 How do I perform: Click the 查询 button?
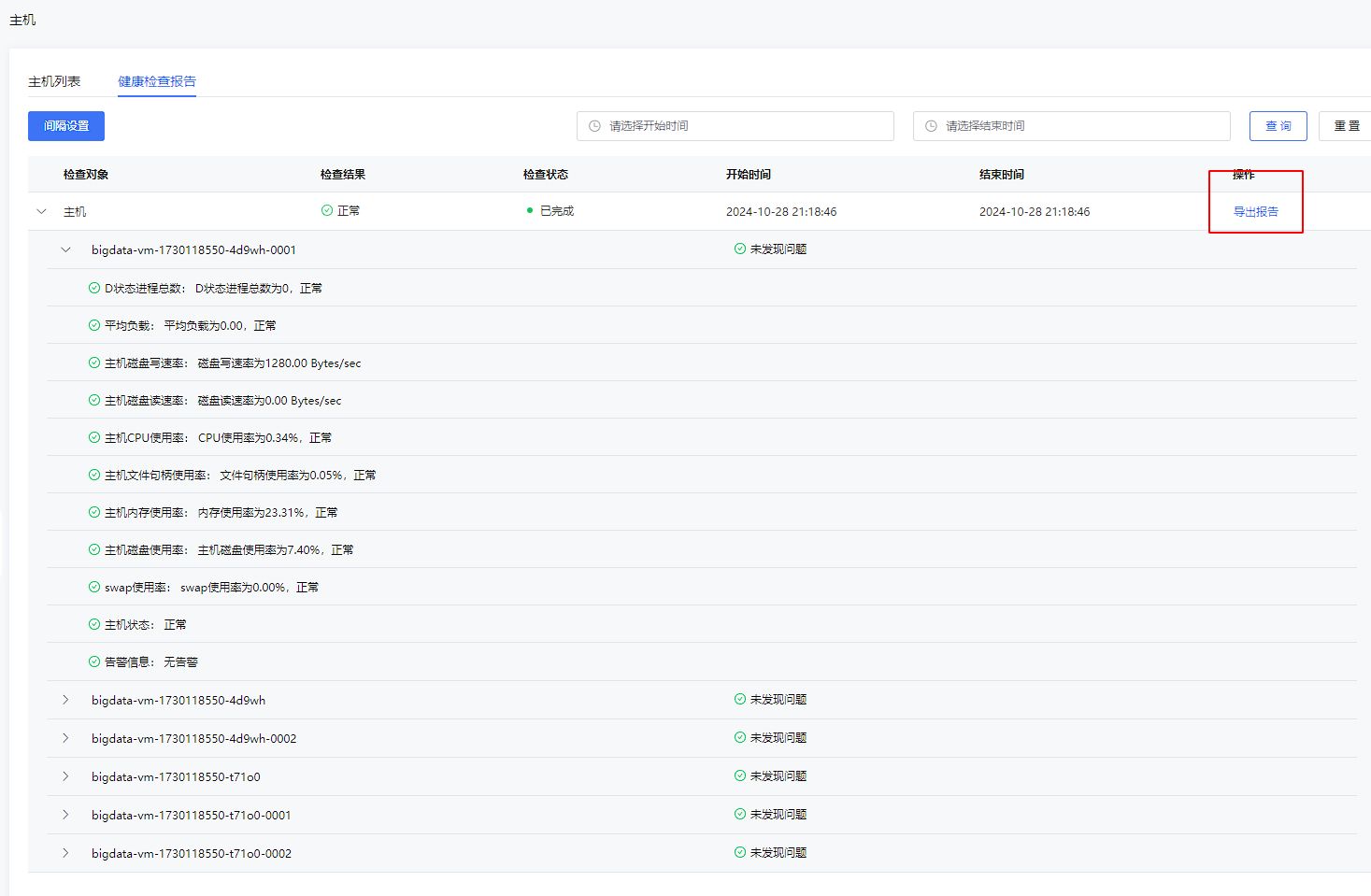pos(1278,126)
